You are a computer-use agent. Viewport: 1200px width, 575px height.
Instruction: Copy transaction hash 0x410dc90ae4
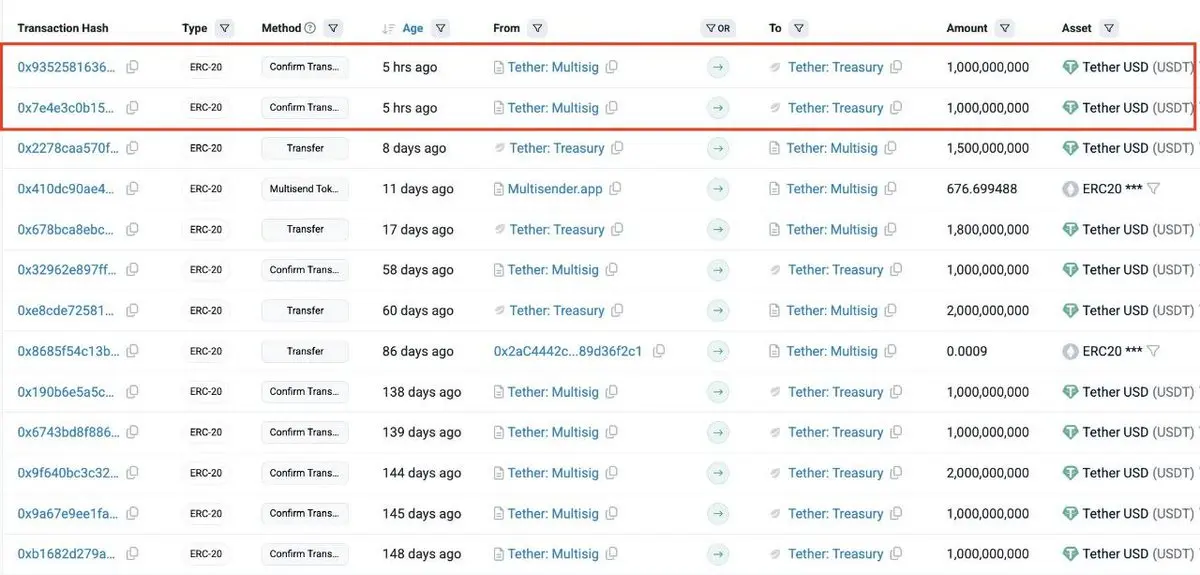pos(132,189)
